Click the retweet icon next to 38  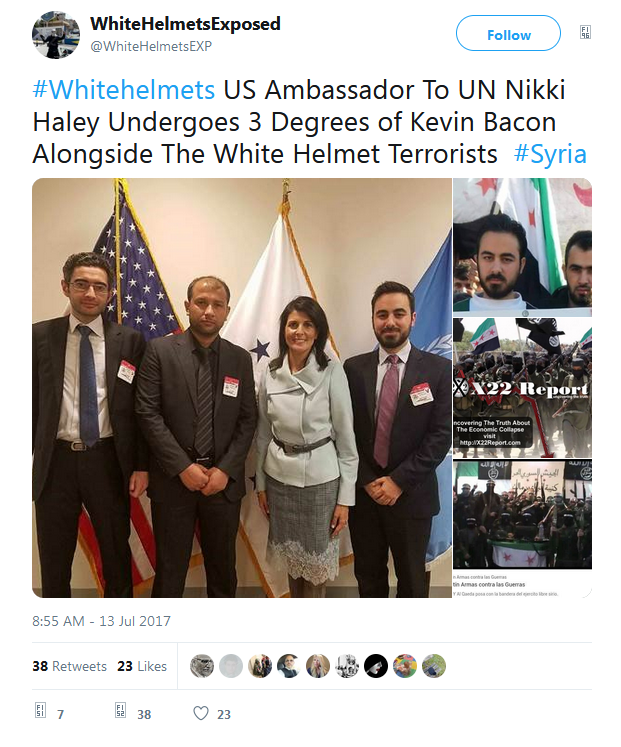(x=120, y=710)
